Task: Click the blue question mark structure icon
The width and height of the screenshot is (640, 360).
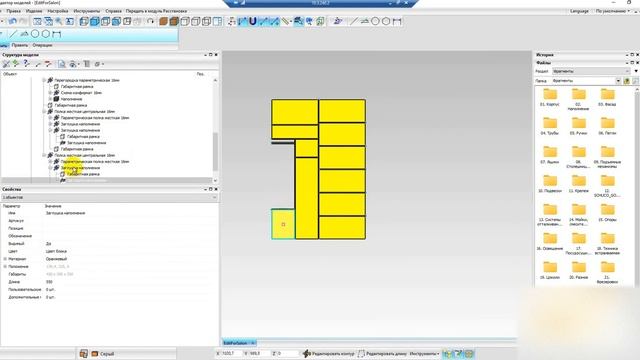Action: tap(27, 64)
